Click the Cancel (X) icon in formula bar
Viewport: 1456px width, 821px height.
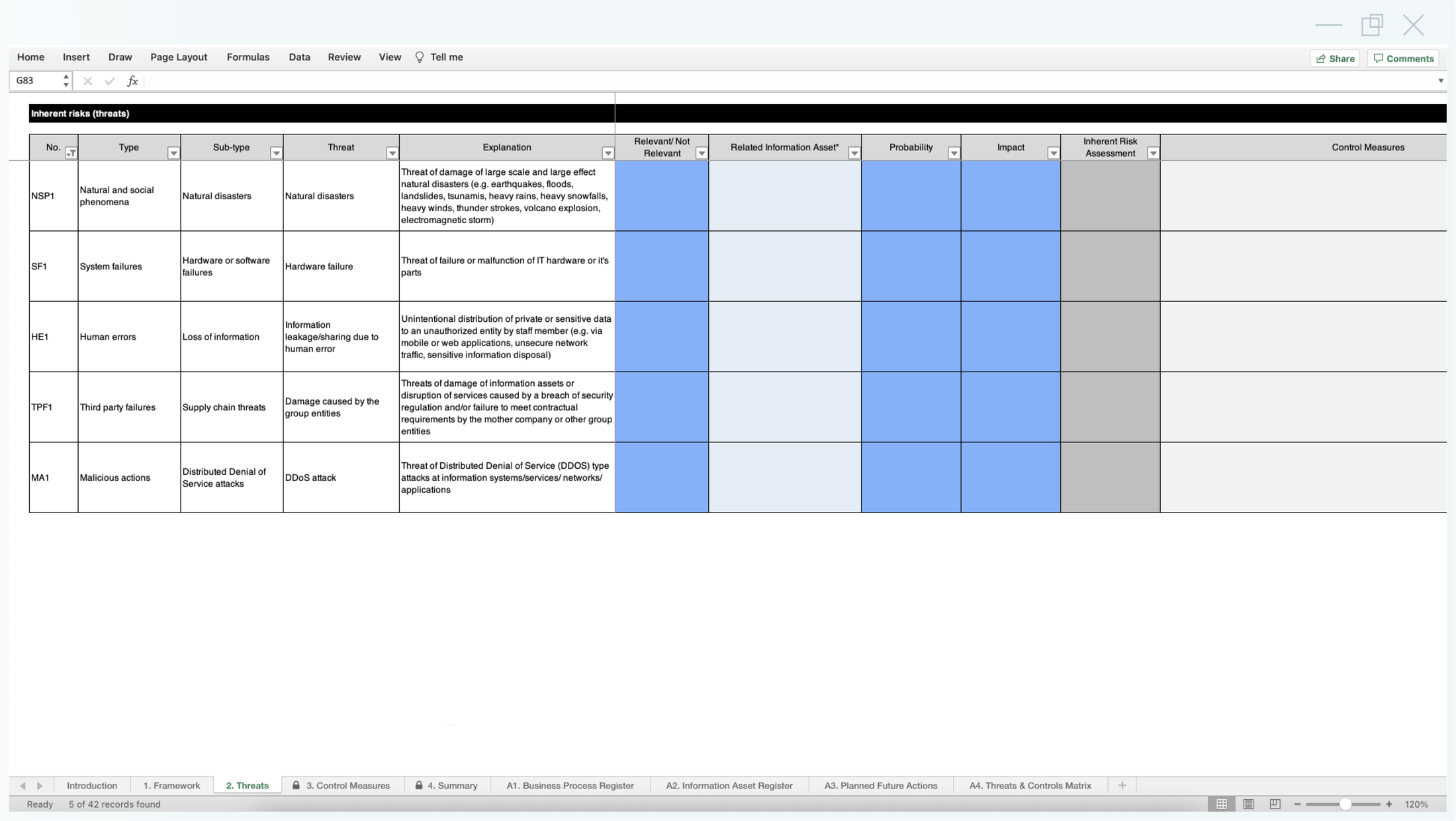click(87, 80)
